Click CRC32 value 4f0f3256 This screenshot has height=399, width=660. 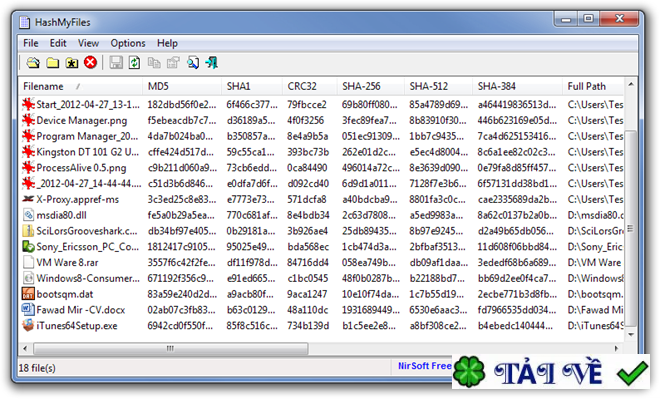click(x=306, y=121)
